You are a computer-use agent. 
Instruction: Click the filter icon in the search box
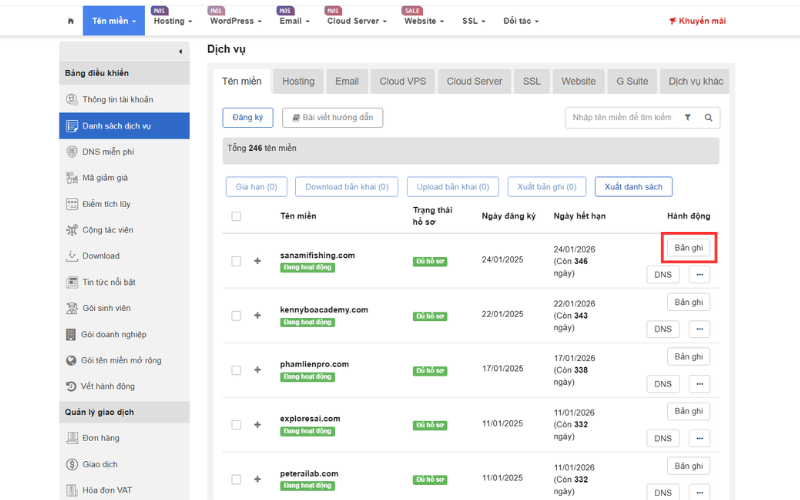688,117
